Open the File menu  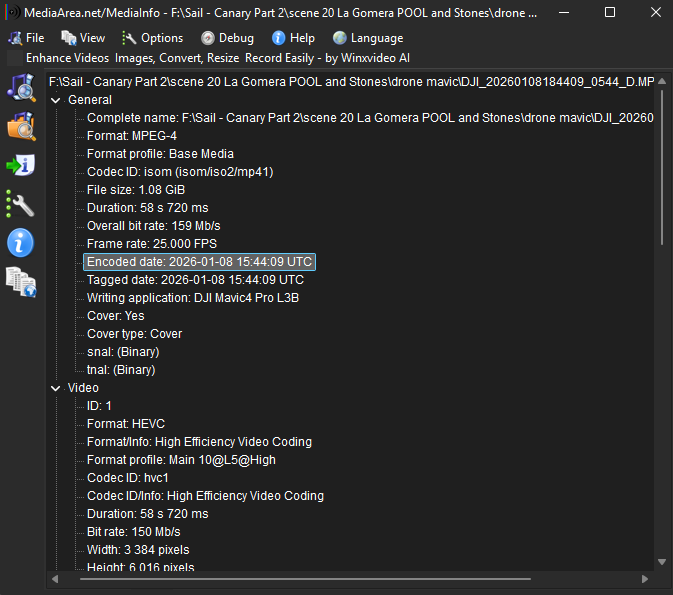[27, 38]
